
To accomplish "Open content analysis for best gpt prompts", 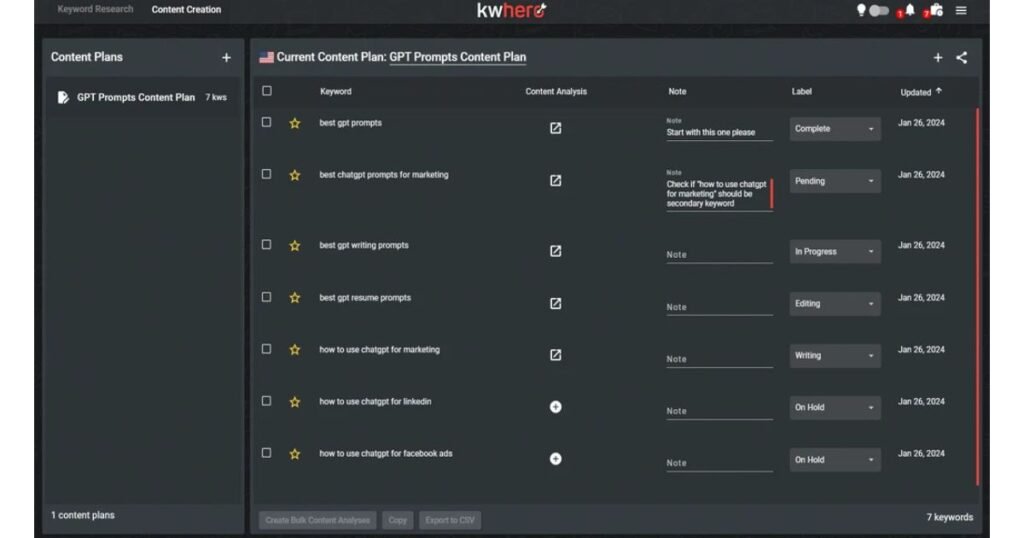I will point(555,128).
